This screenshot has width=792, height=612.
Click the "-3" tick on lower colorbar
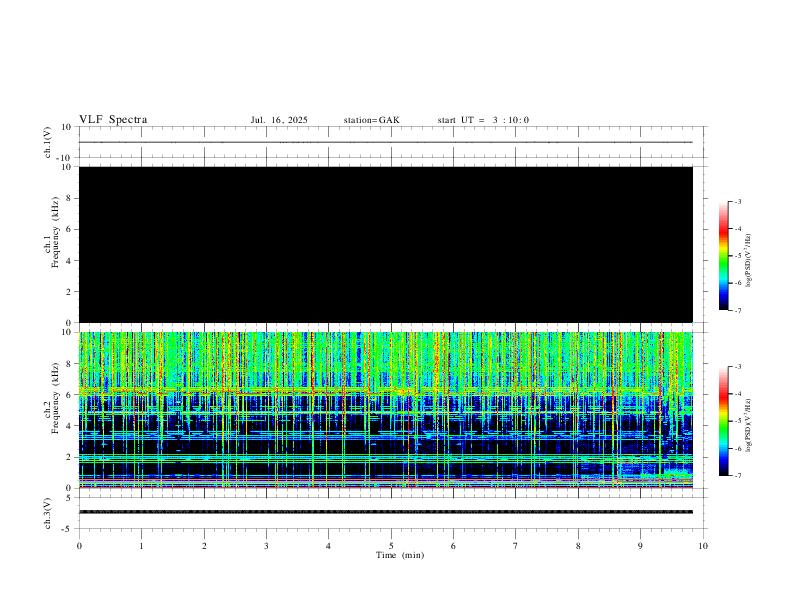737,367
